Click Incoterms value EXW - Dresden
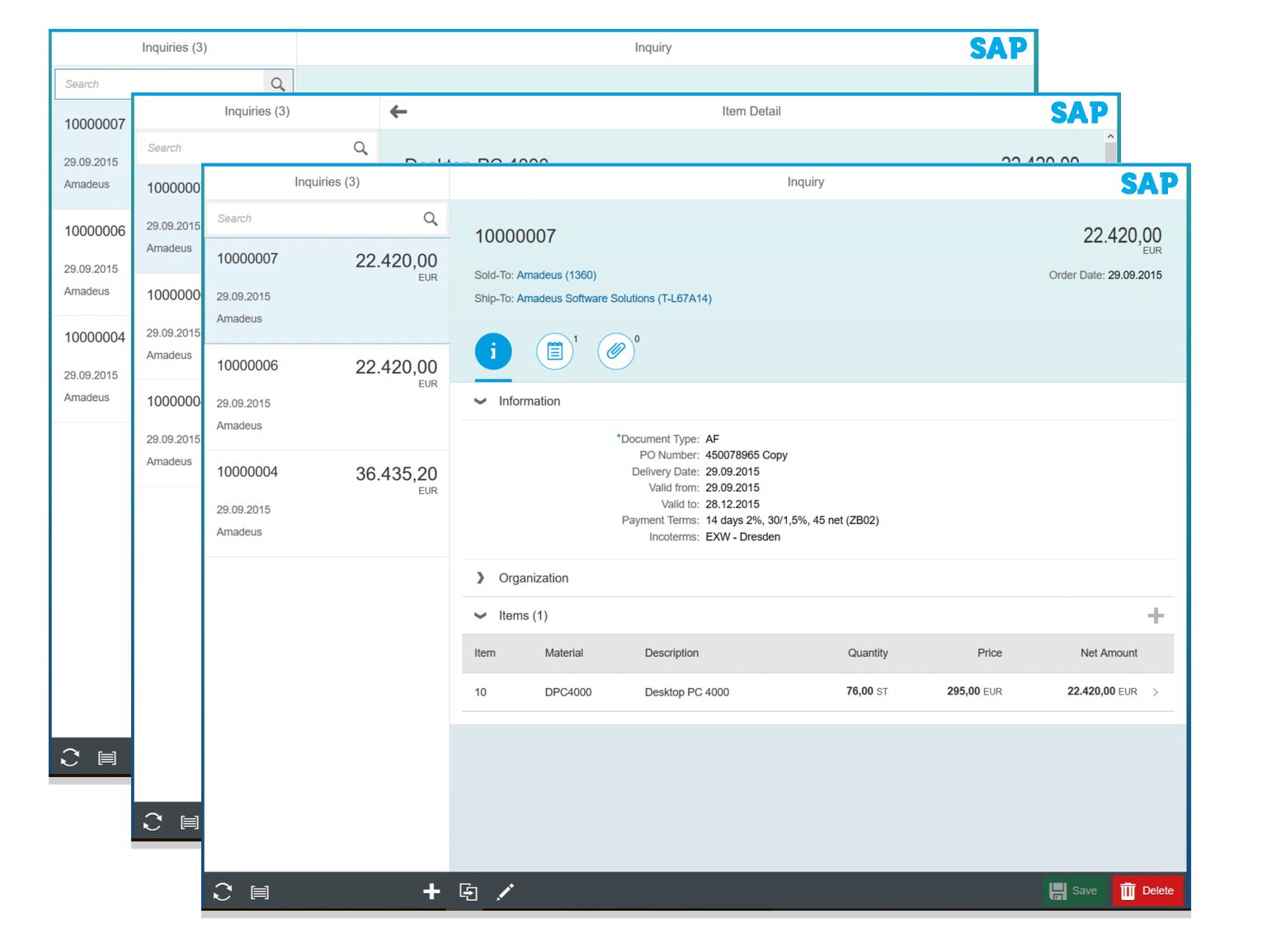This screenshot has width=1267, height=952. (x=742, y=537)
